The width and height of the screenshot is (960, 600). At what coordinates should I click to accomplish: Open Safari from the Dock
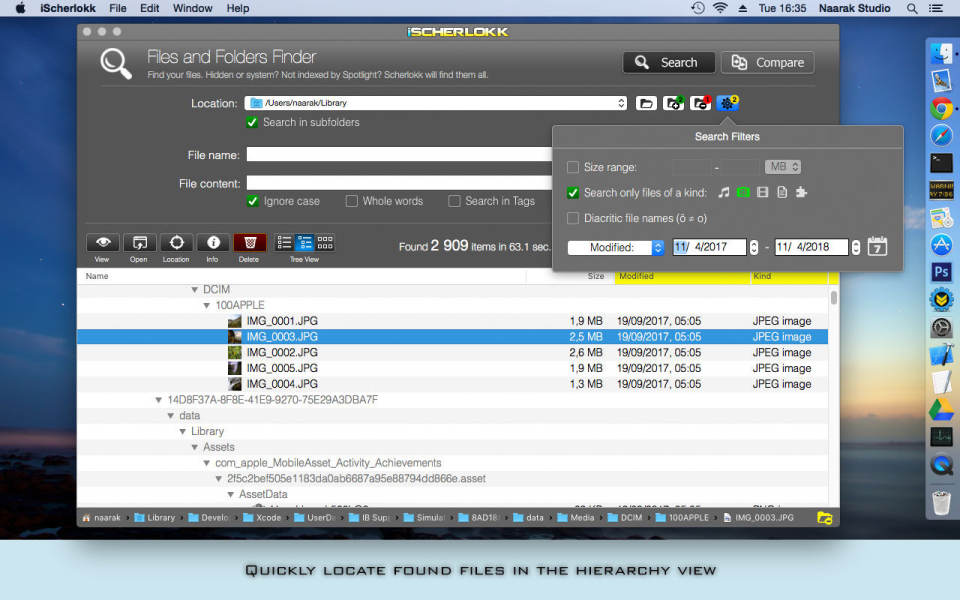941,135
